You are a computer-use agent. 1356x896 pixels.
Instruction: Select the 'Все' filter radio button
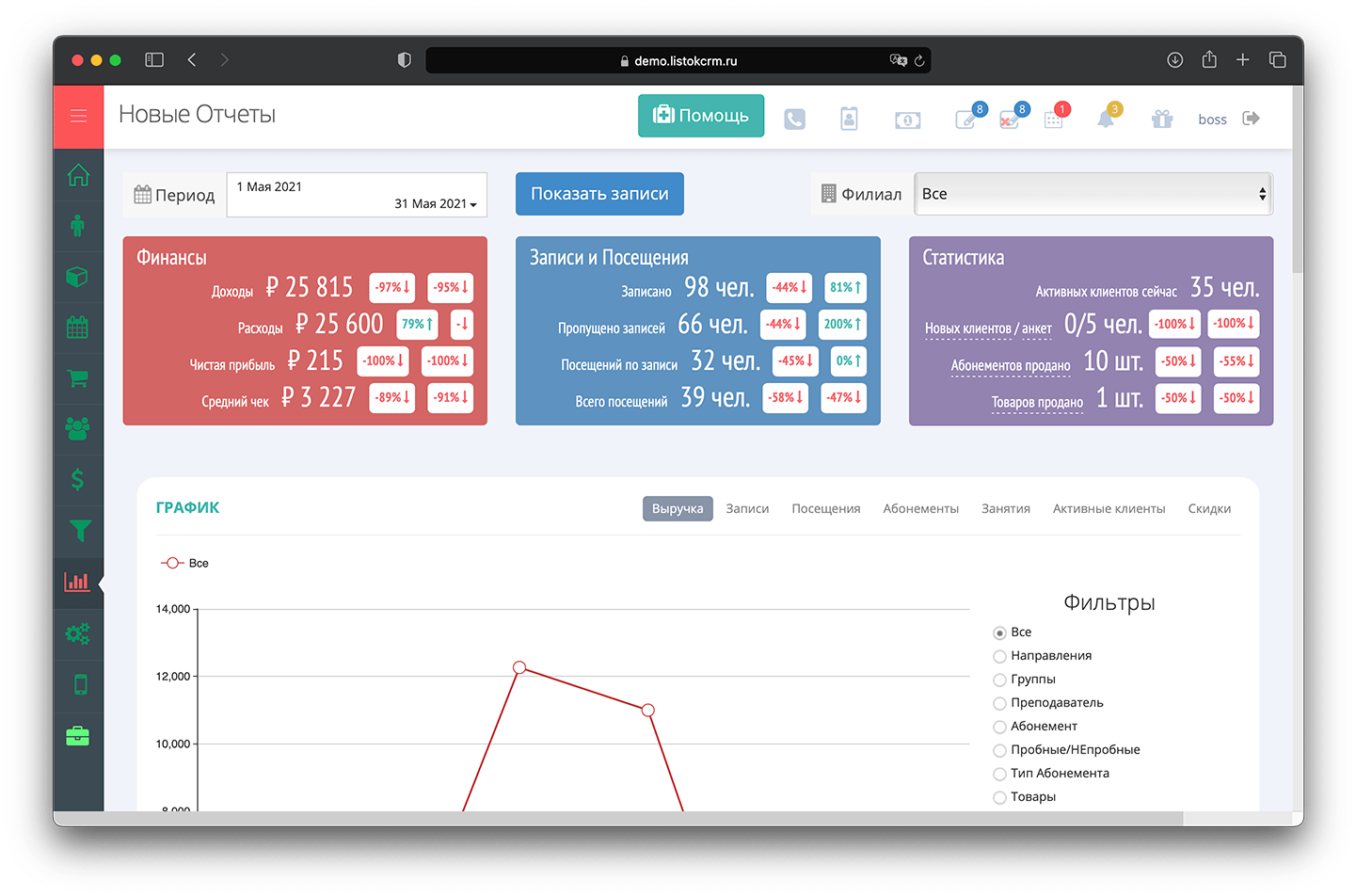pos(999,632)
